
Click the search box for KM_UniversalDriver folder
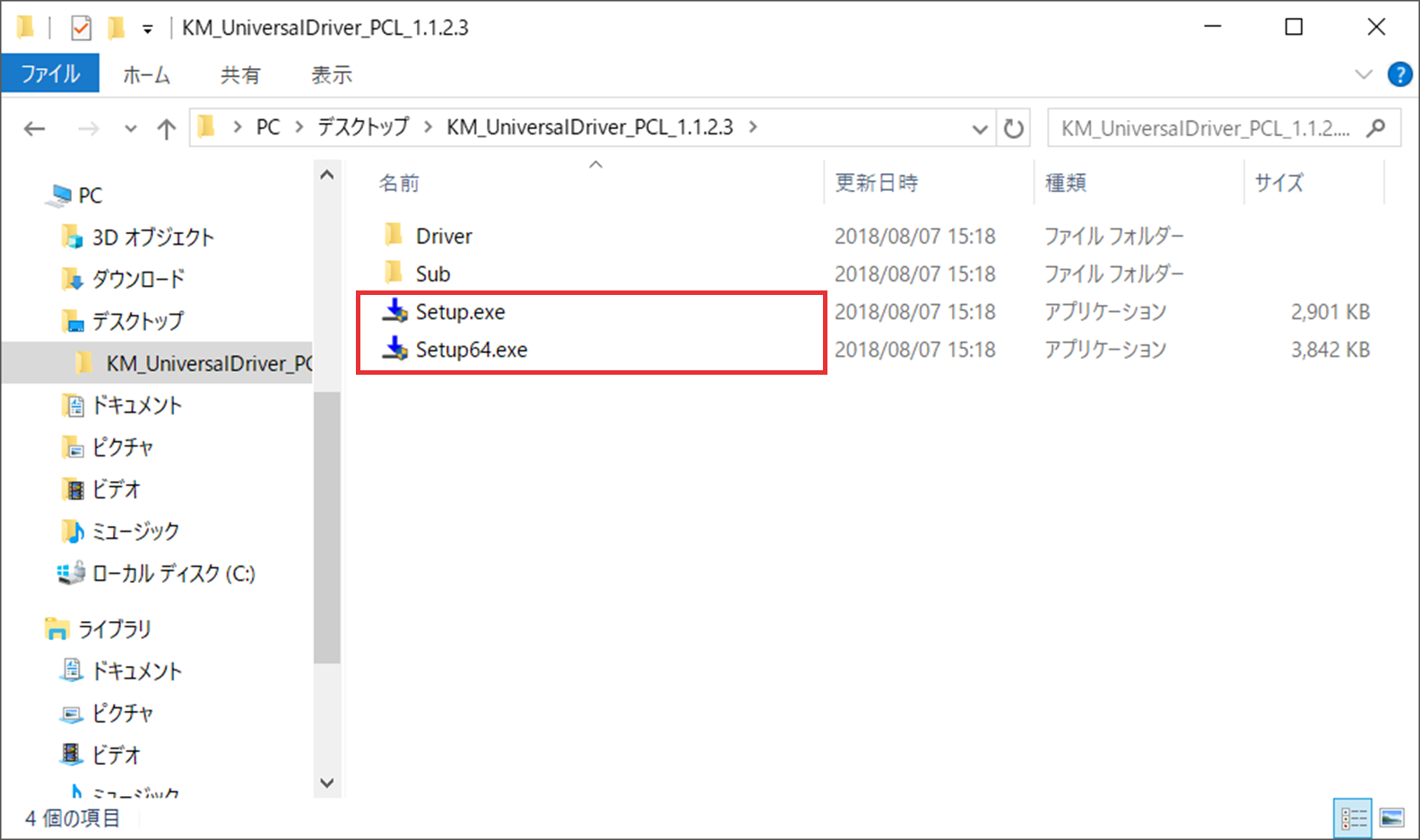click(1224, 128)
